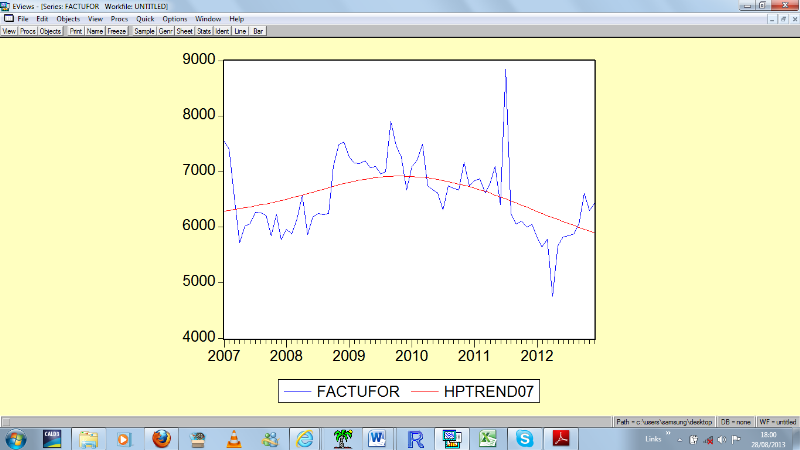Viewport: 800px width, 450px height.
Task: Minimize the inner series window
Action: point(772,19)
